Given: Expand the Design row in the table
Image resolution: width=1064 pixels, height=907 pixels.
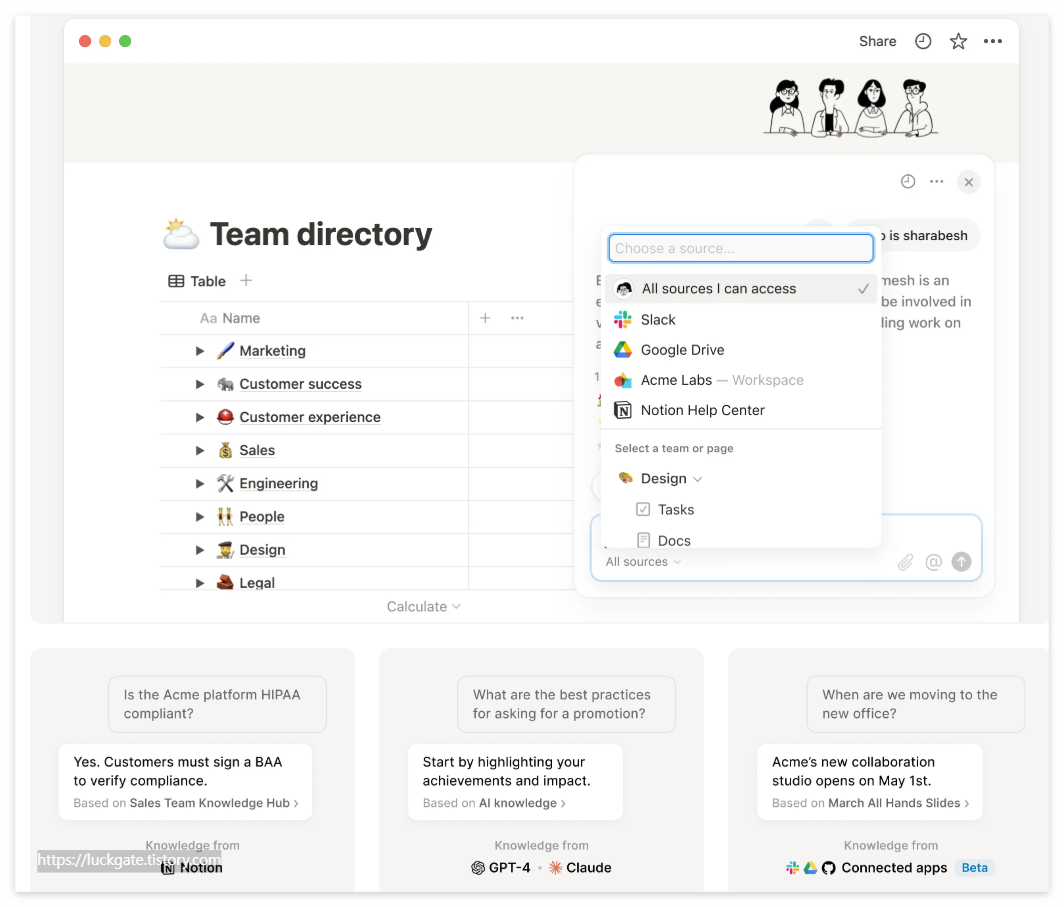Looking at the screenshot, I should (x=200, y=550).
